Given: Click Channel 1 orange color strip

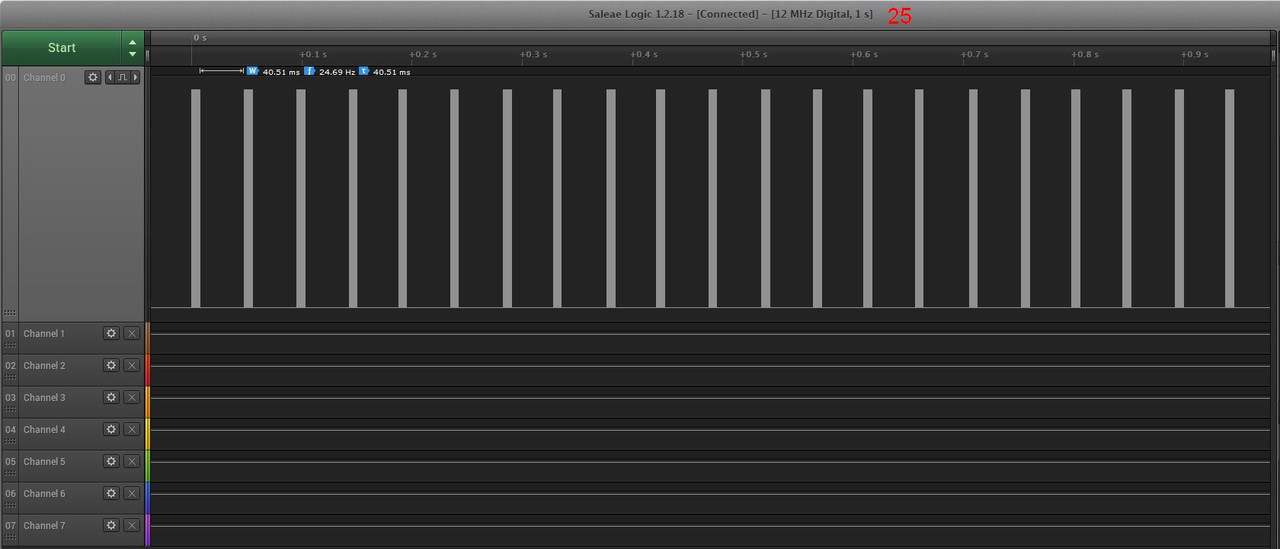Looking at the screenshot, I should [x=147, y=337].
